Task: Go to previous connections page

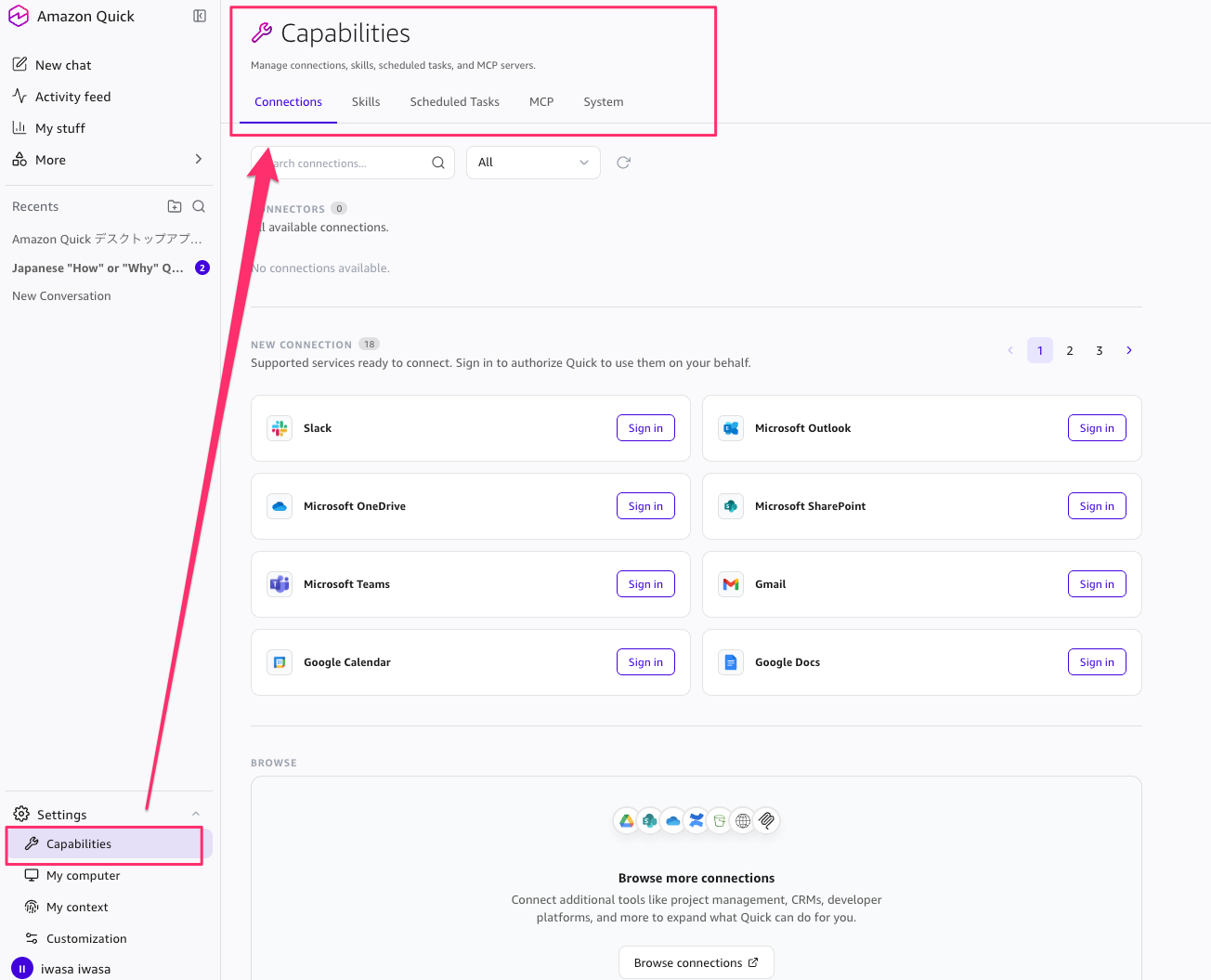Action: tap(1010, 350)
